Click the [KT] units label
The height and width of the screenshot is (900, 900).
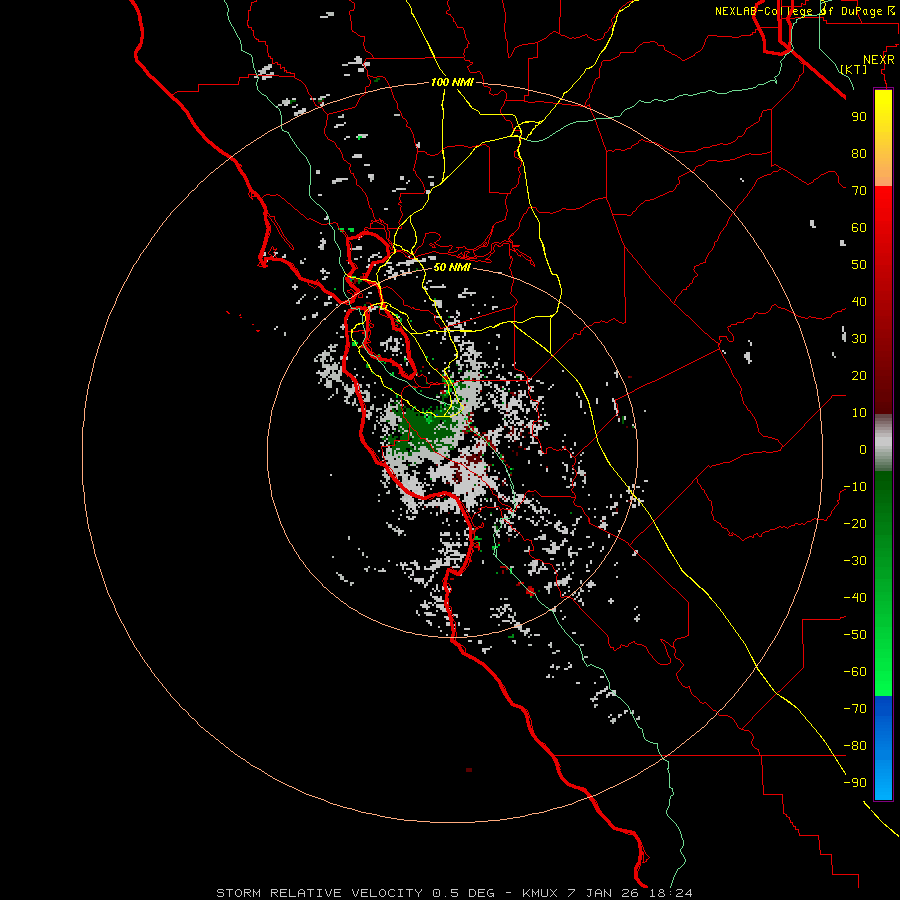point(854,69)
